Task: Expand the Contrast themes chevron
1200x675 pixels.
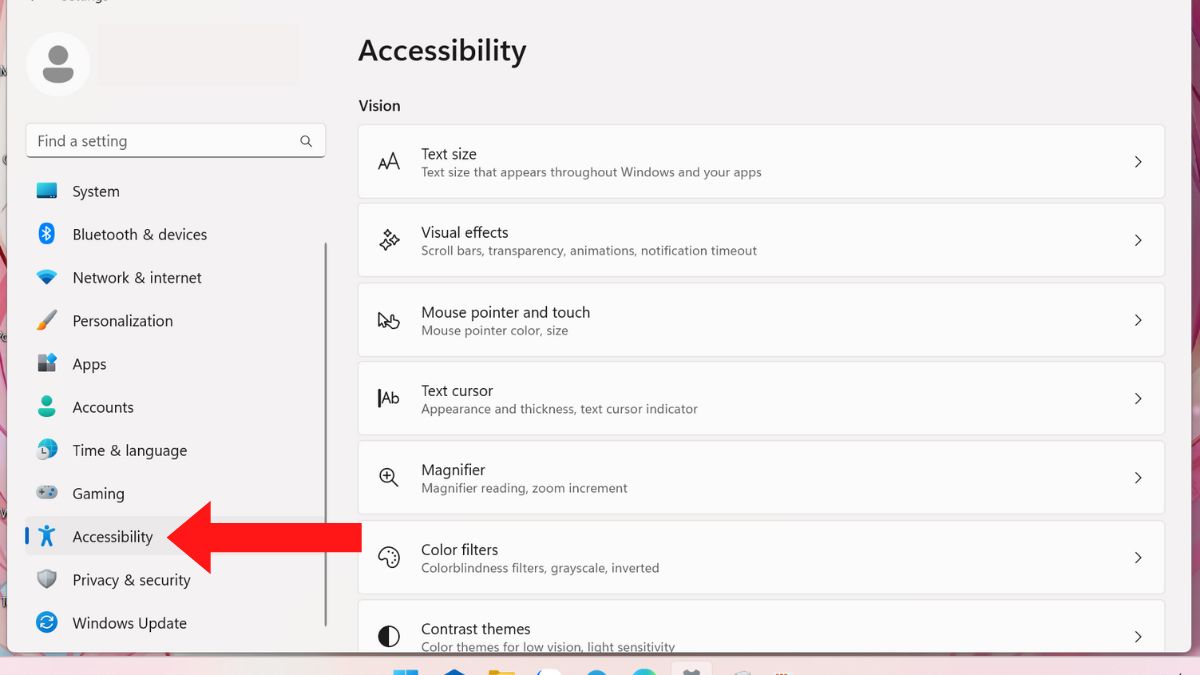Action: coord(1138,636)
